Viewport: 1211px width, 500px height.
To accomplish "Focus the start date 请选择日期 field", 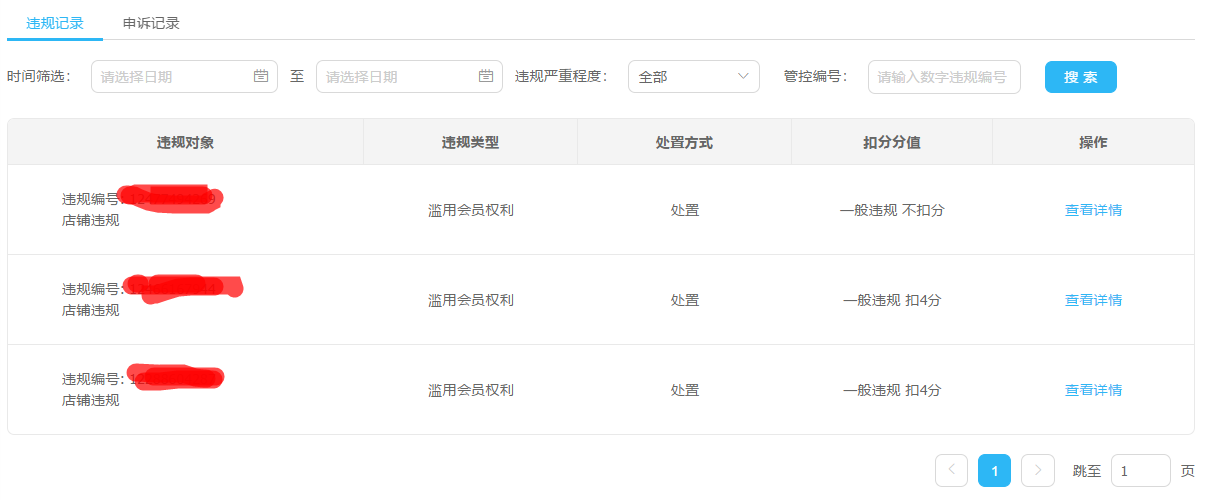I will coord(184,77).
